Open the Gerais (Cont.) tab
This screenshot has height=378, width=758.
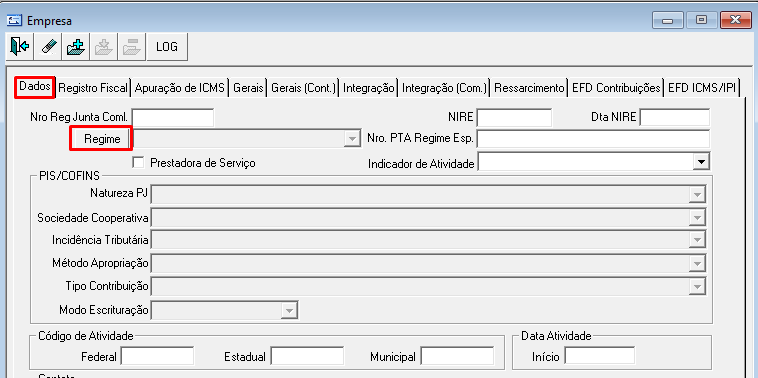click(x=304, y=88)
